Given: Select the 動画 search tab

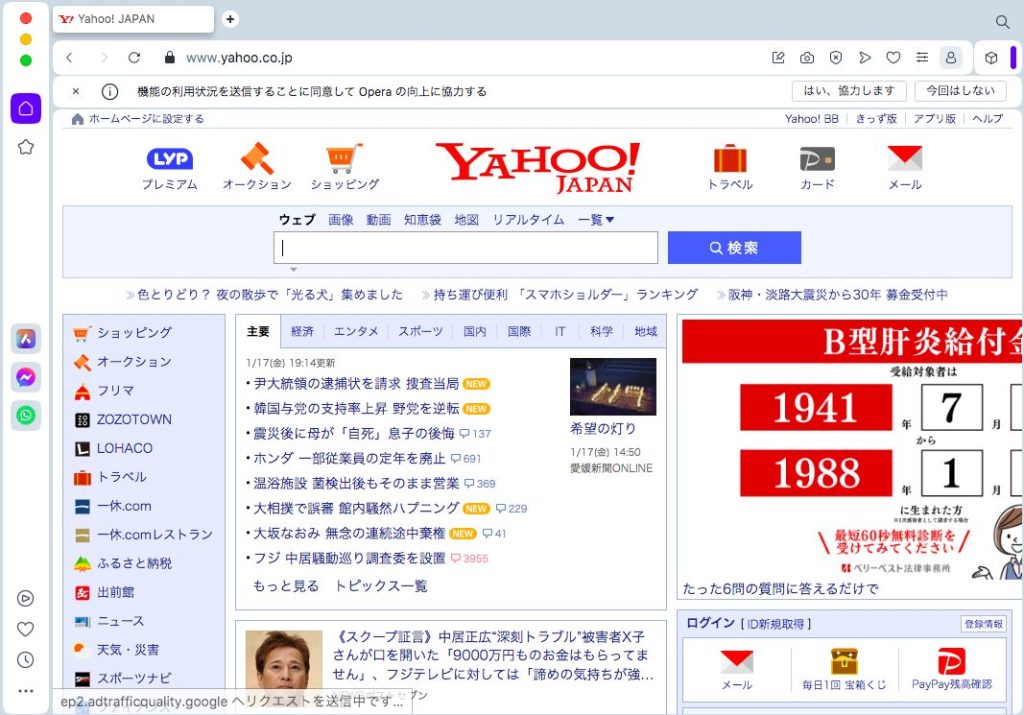Looking at the screenshot, I should click(x=378, y=220).
